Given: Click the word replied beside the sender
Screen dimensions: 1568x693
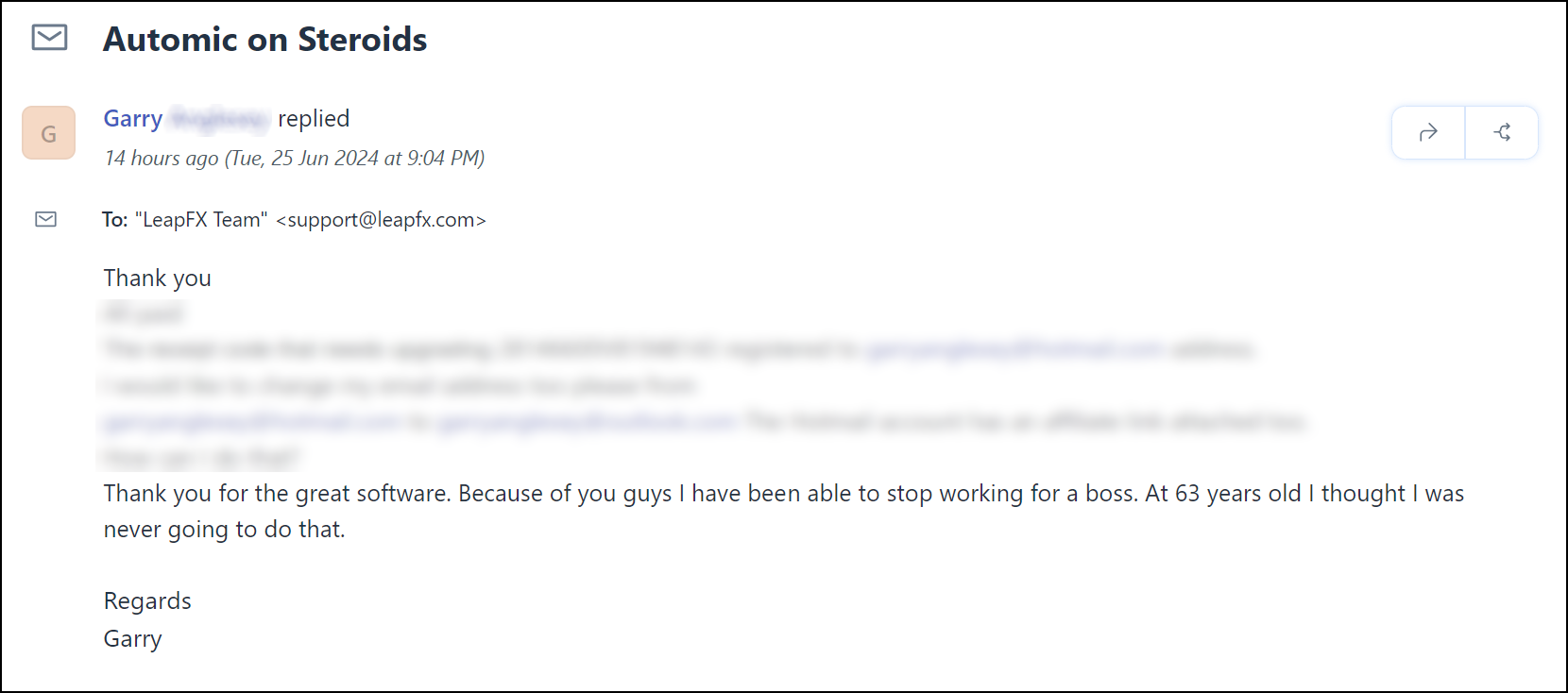Looking at the screenshot, I should (x=314, y=119).
